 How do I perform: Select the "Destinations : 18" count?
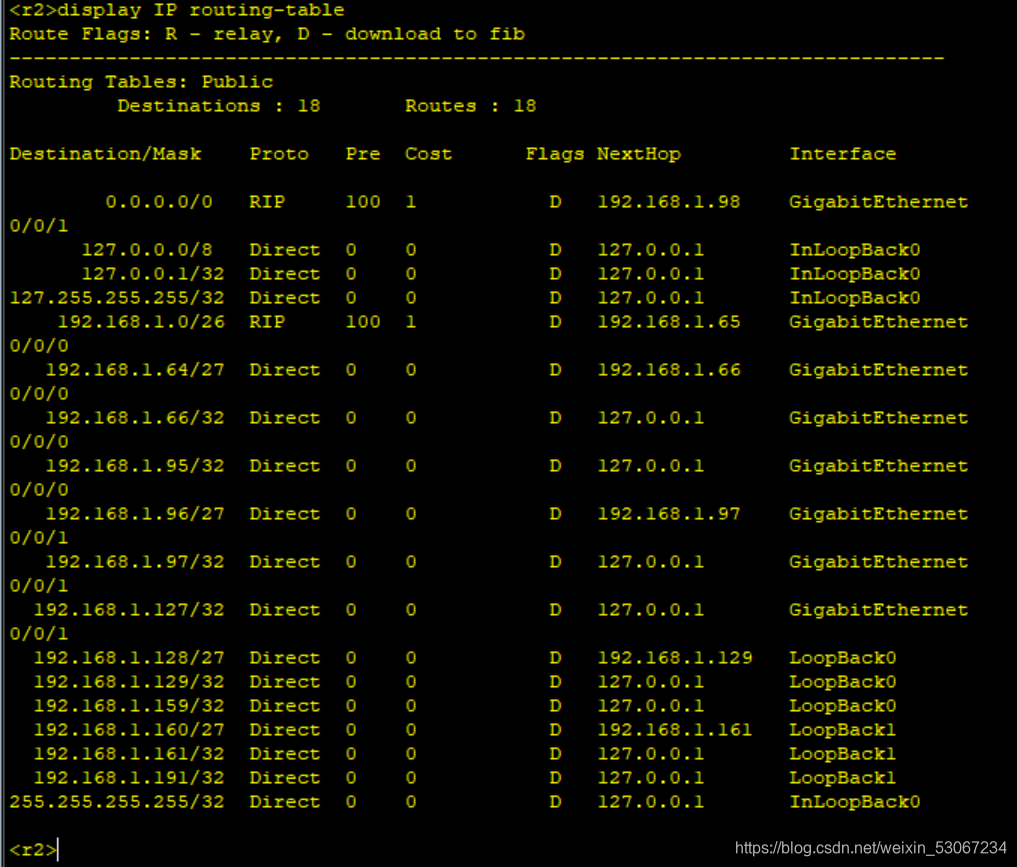coord(219,106)
